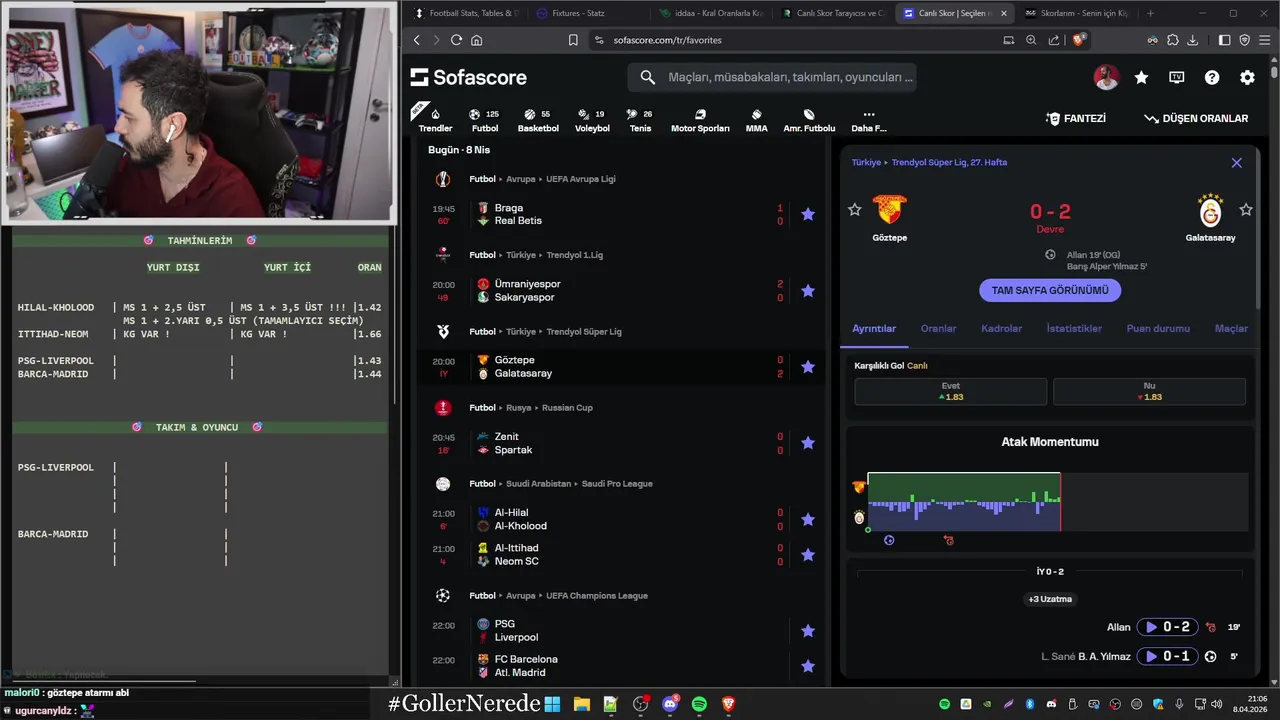Open the help question mark icon
This screenshot has height=720, width=1280.
[1212, 77]
